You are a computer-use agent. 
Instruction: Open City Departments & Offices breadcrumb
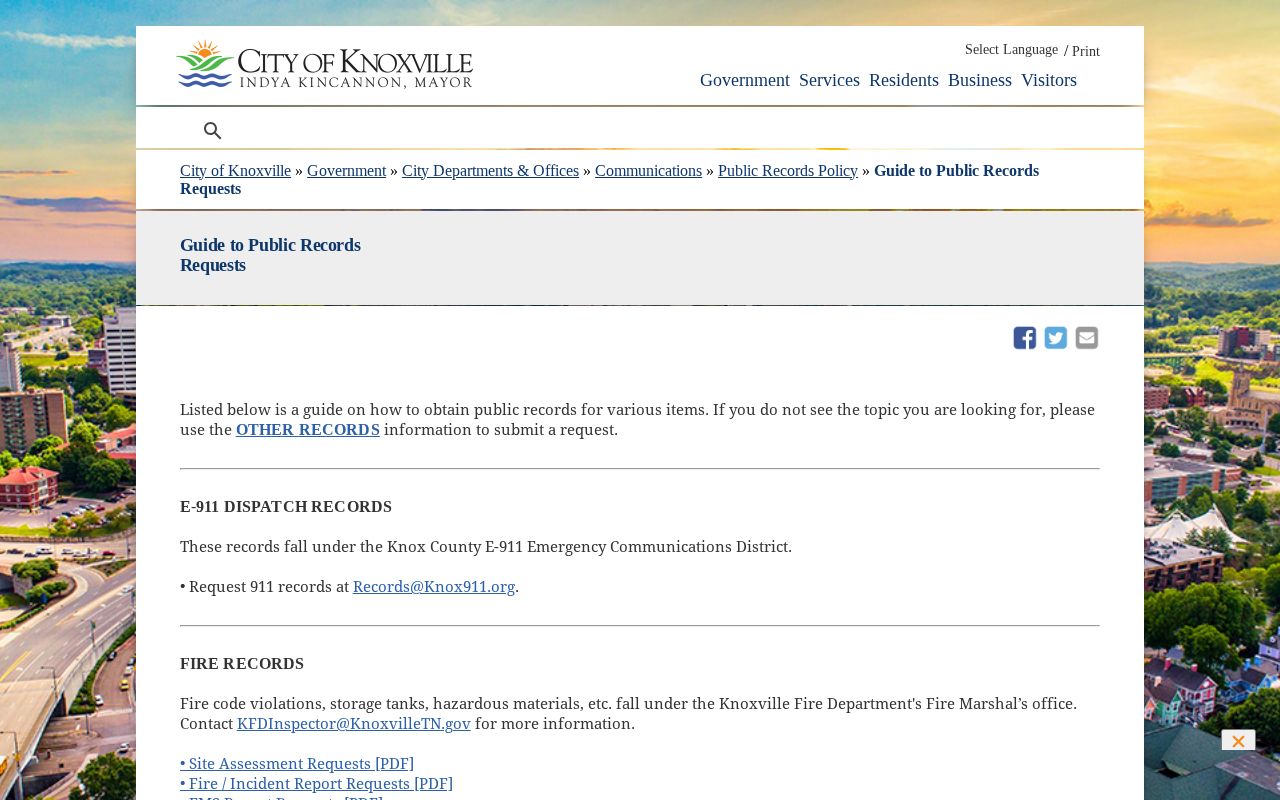490,171
